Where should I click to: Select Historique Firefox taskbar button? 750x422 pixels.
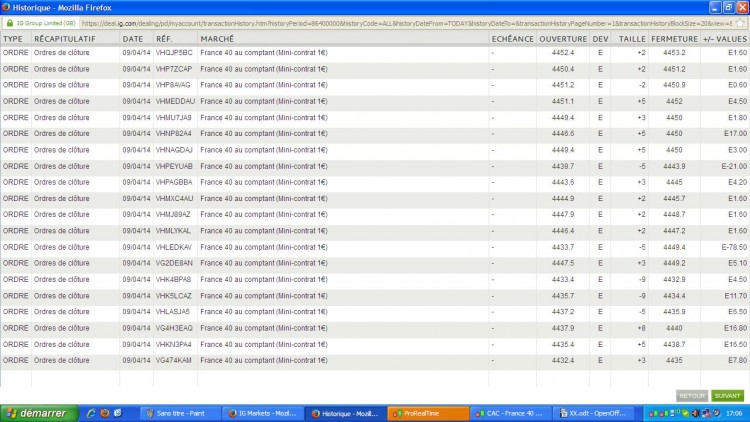pos(345,413)
